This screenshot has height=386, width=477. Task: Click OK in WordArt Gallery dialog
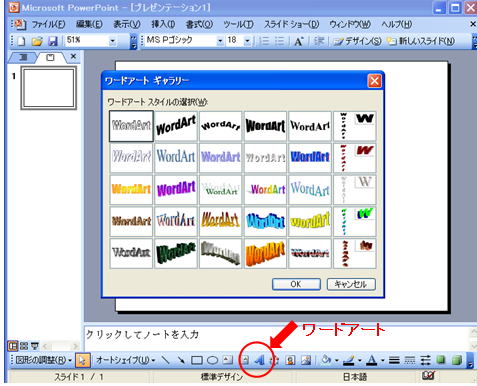pyautogui.click(x=296, y=284)
